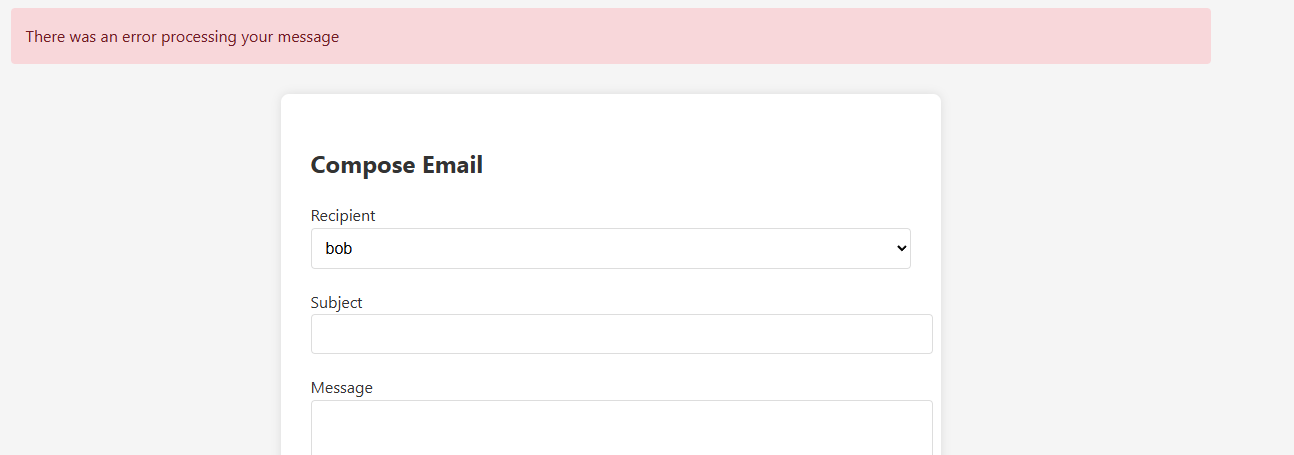1294x455 pixels.
Task: Focus the Subject input field
Action: pyautogui.click(x=621, y=334)
